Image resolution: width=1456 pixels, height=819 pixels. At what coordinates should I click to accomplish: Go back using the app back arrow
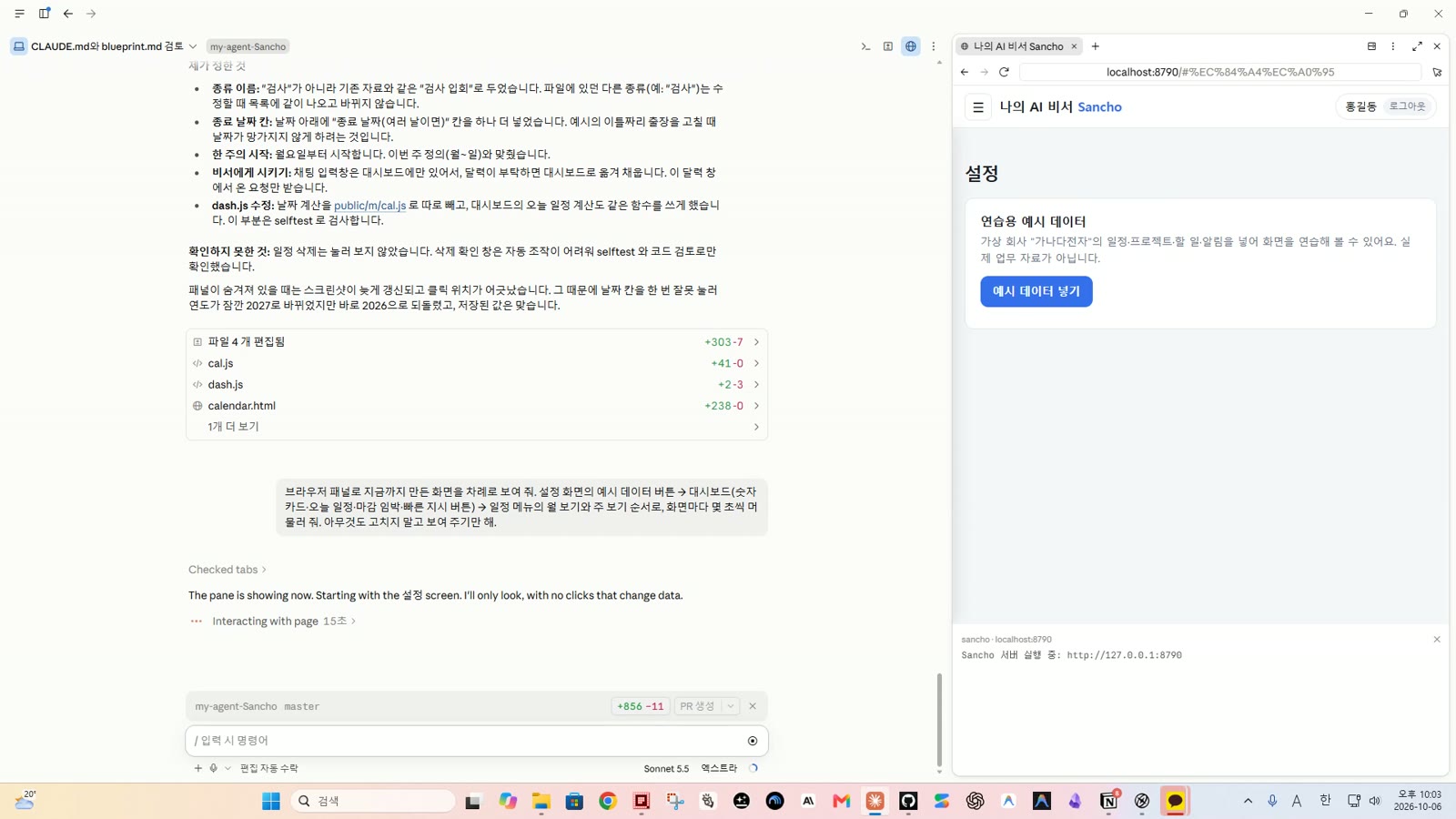point(68,14)
